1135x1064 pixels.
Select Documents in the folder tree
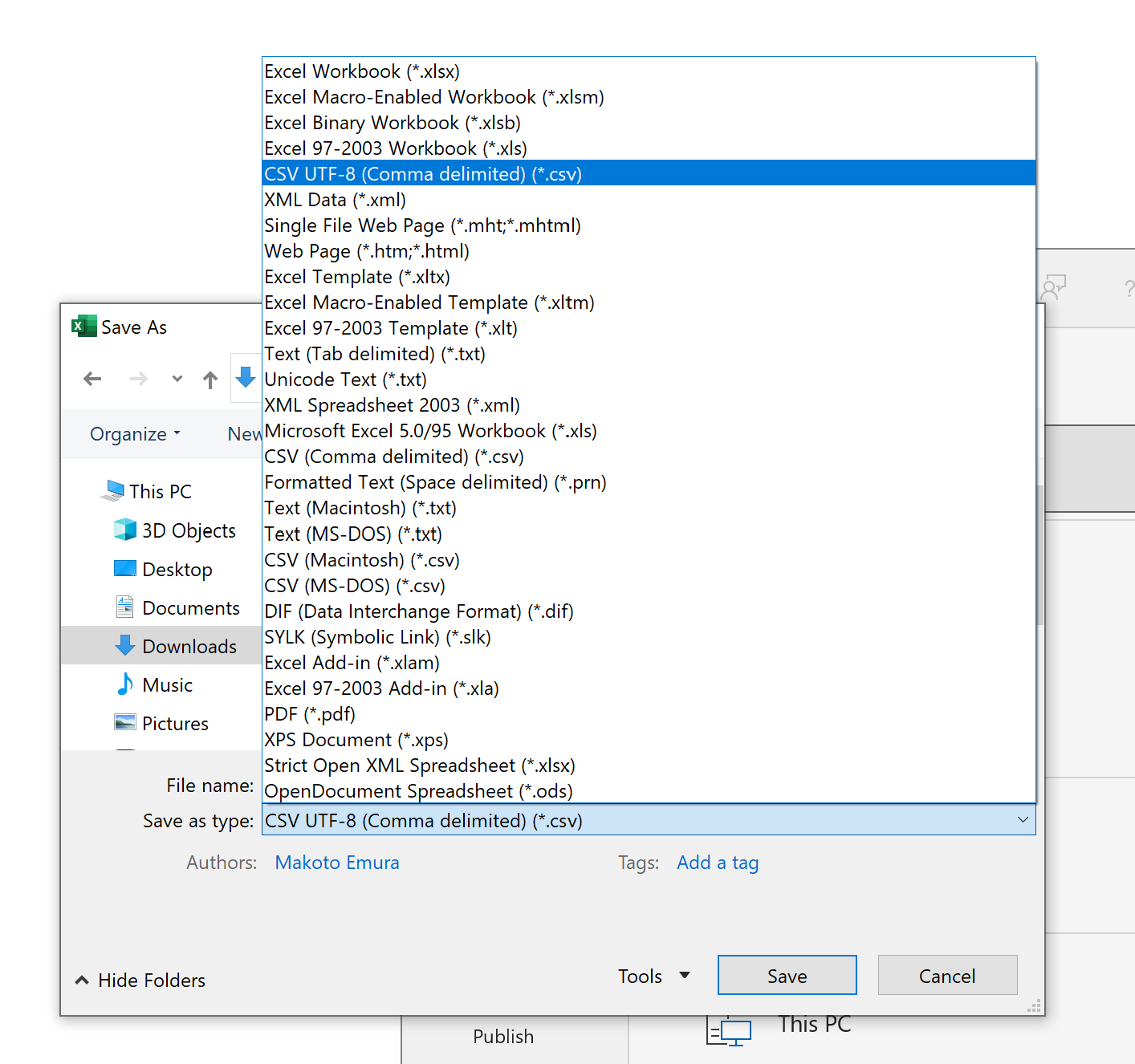pos(191,607)
